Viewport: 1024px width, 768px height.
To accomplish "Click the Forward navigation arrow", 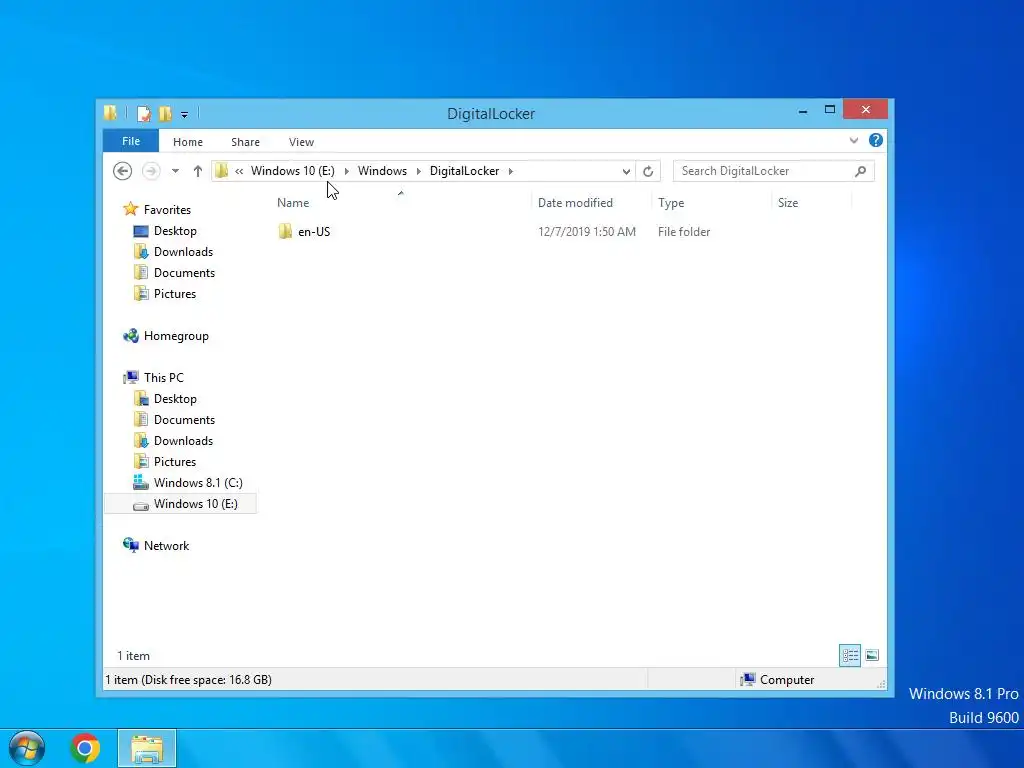I will [151, 171].
